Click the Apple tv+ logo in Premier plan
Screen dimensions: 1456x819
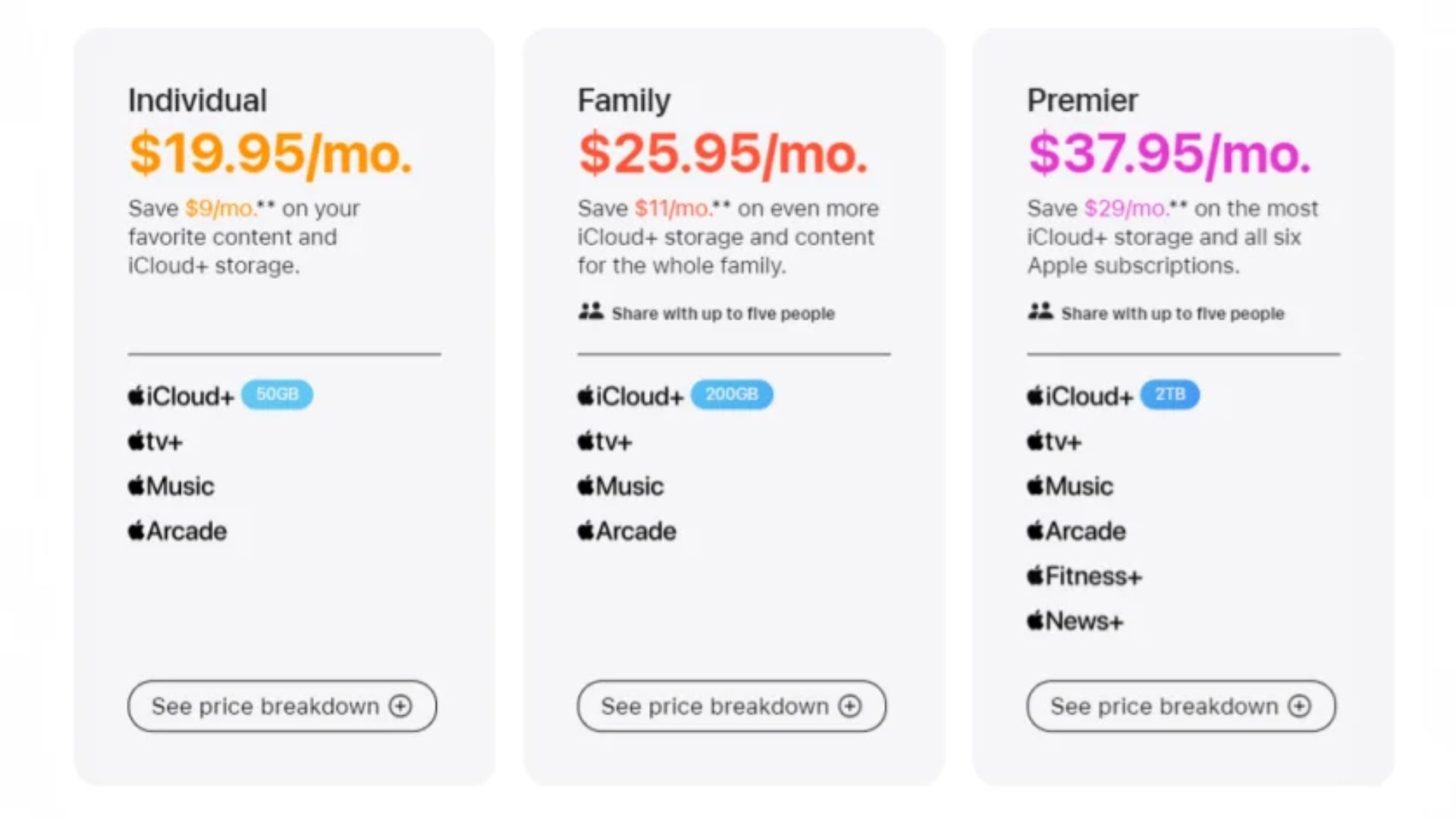tap(1054, 441)
